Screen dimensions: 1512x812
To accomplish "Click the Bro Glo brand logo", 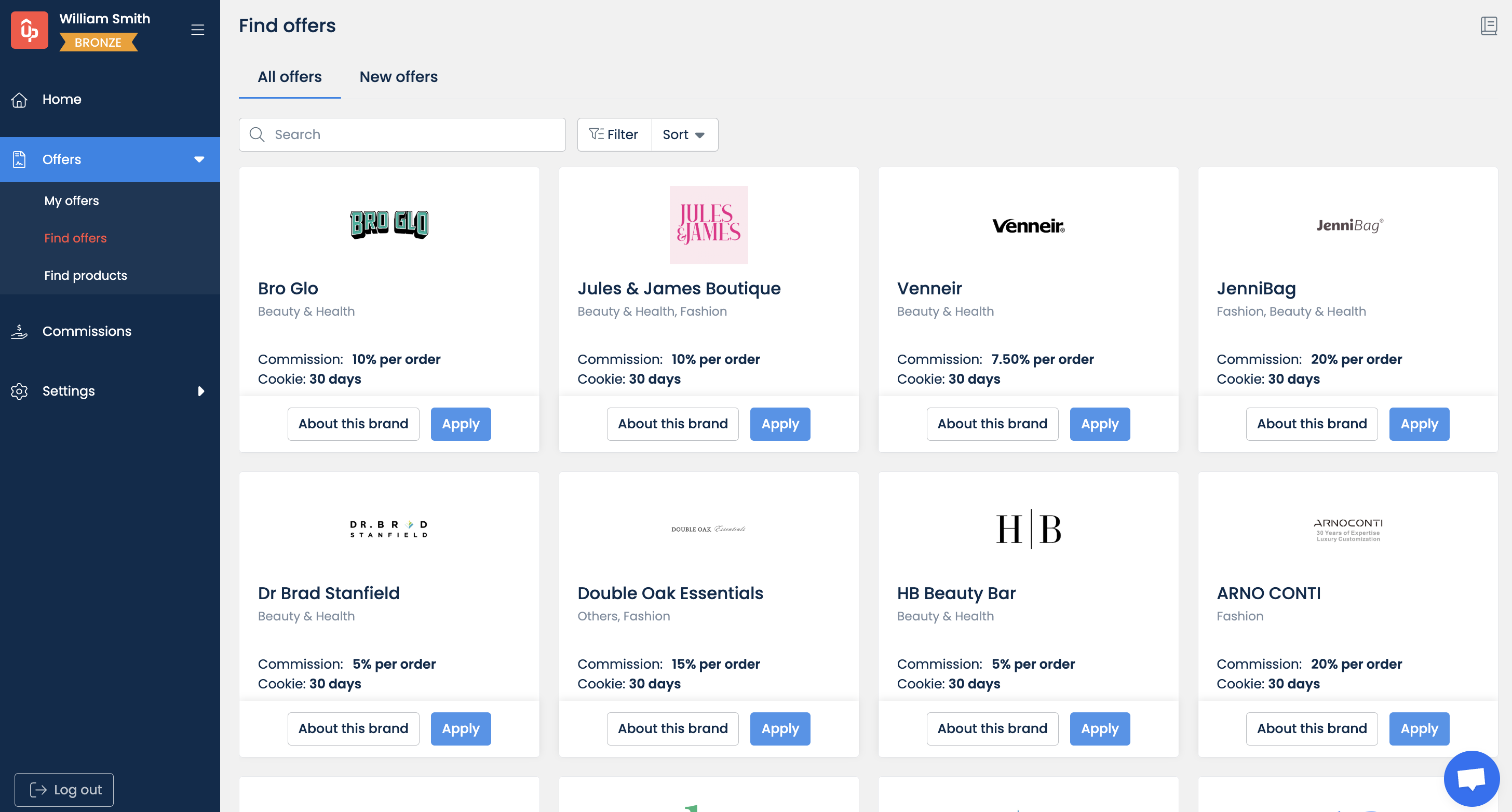I will click(389, 225).
